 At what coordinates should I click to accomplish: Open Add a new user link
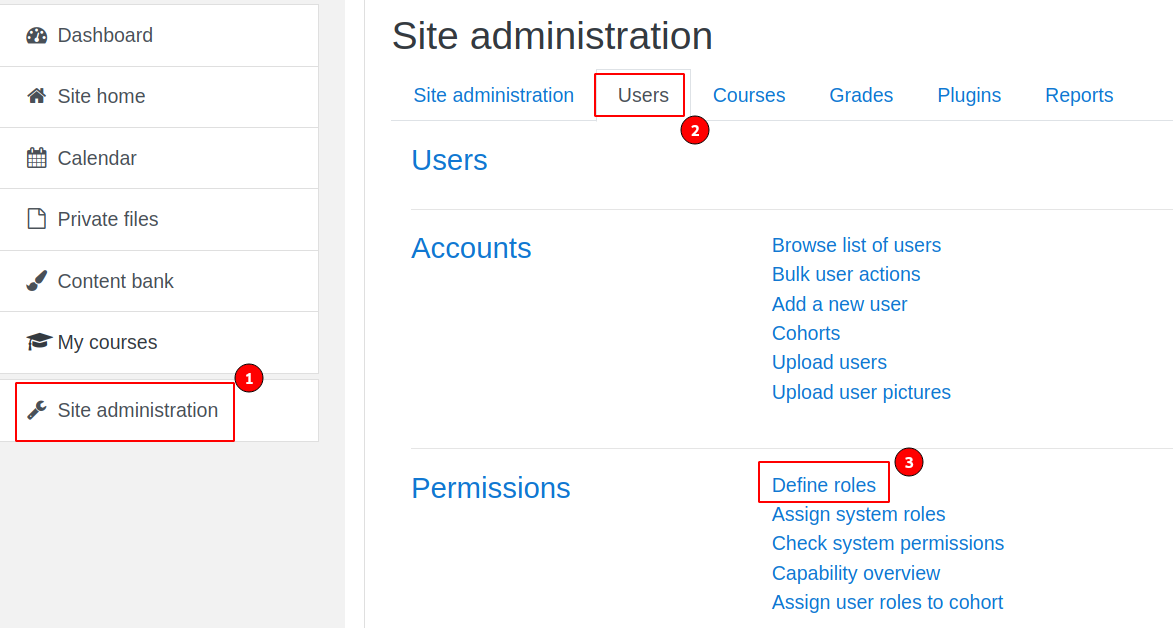tap(839, 304)
